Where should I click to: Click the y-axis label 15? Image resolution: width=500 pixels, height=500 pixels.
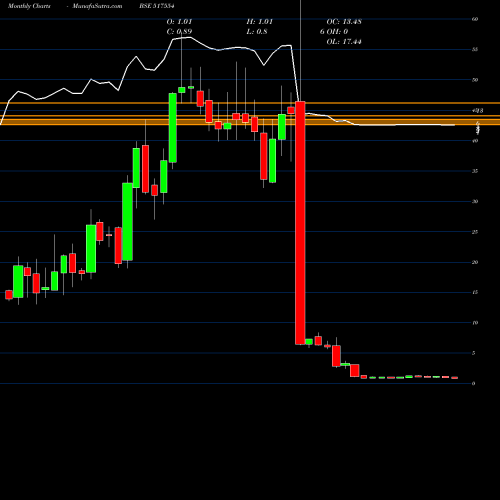pos(475,292)
